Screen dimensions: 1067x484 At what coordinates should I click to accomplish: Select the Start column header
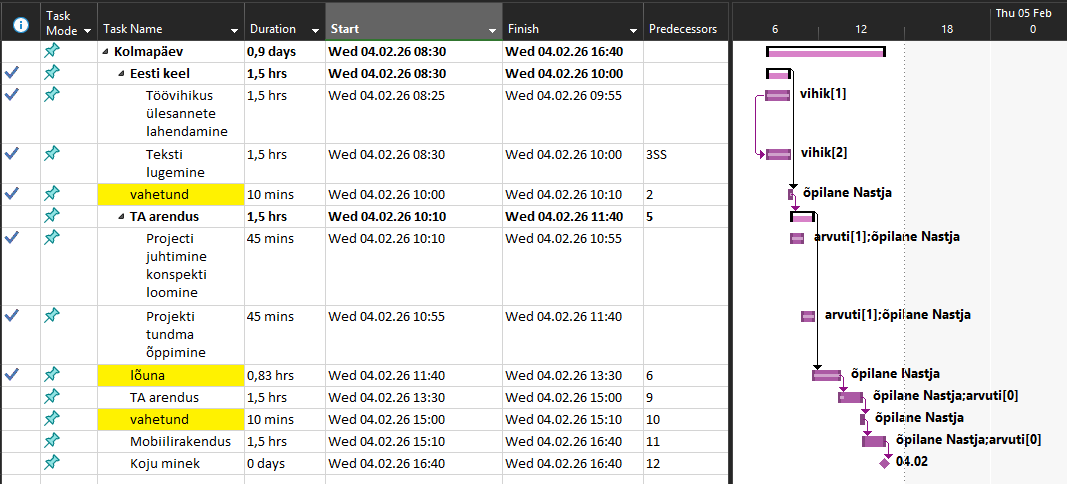(x=405, y=30)
